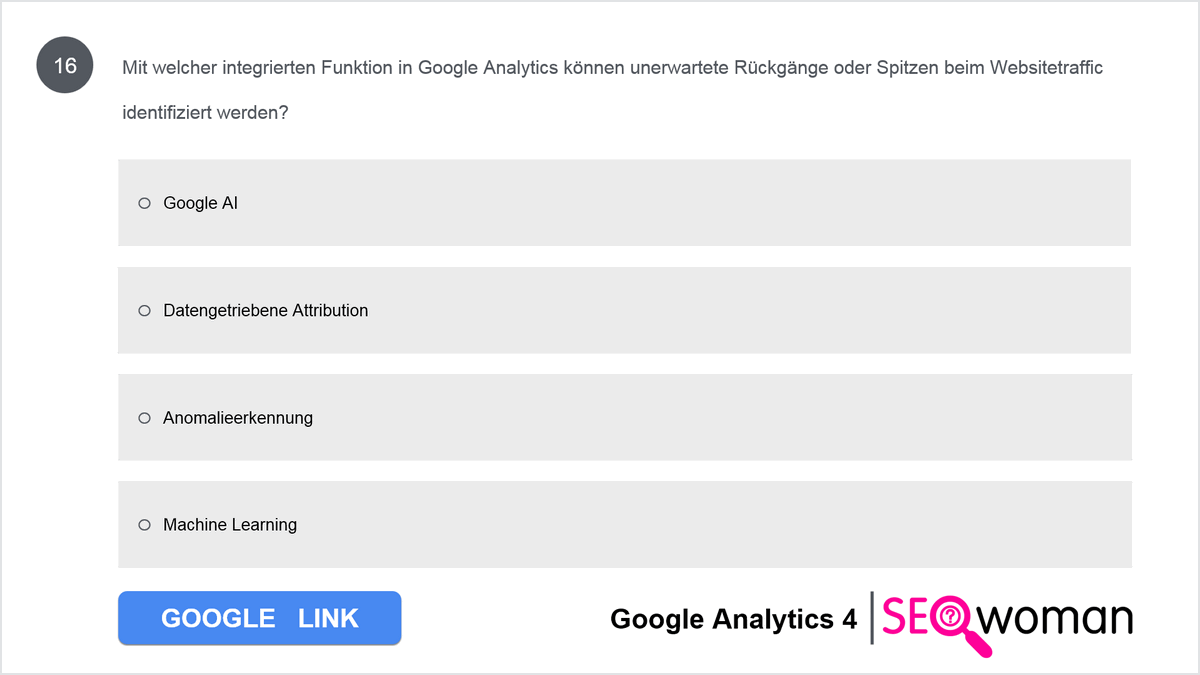
Task: Click the 'Anomalieerkennung' answer label
Action: pyautogui.click(x=238, y=417)
